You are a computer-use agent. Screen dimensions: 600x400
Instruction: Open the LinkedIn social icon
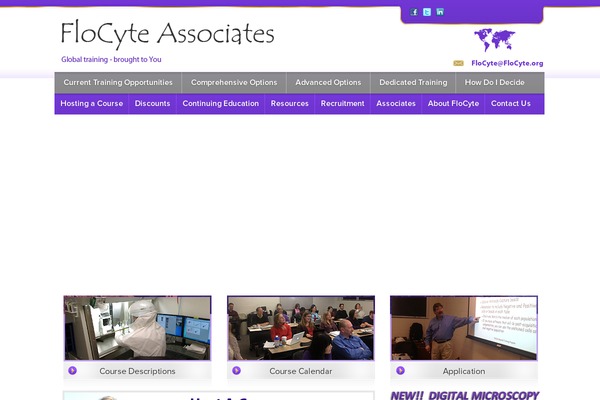[440, 12]
